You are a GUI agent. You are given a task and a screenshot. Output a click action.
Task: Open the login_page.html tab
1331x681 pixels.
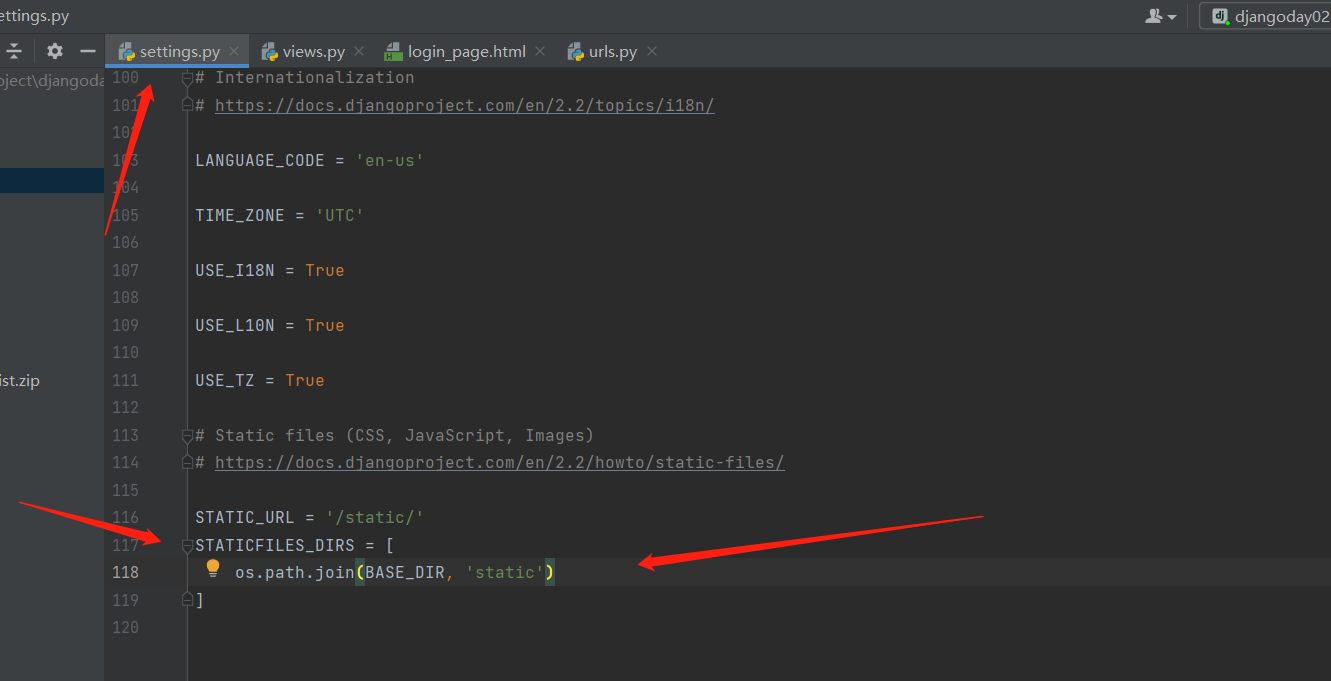[467, 51]
